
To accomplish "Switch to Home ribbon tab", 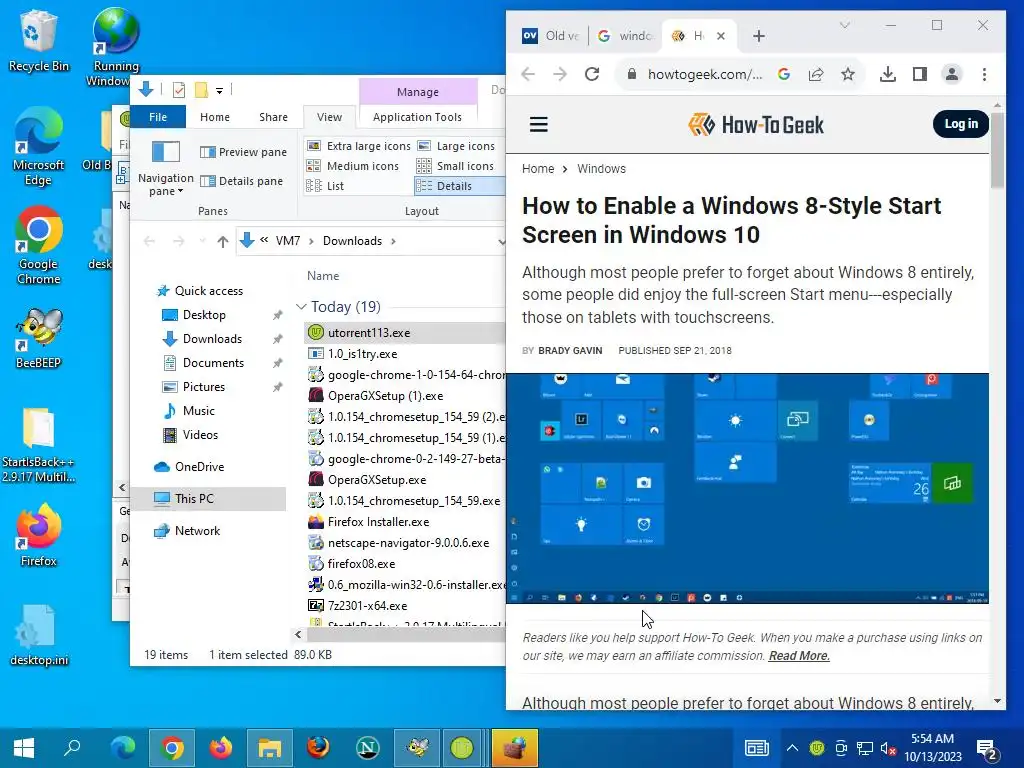I will [x=215, y=117].
